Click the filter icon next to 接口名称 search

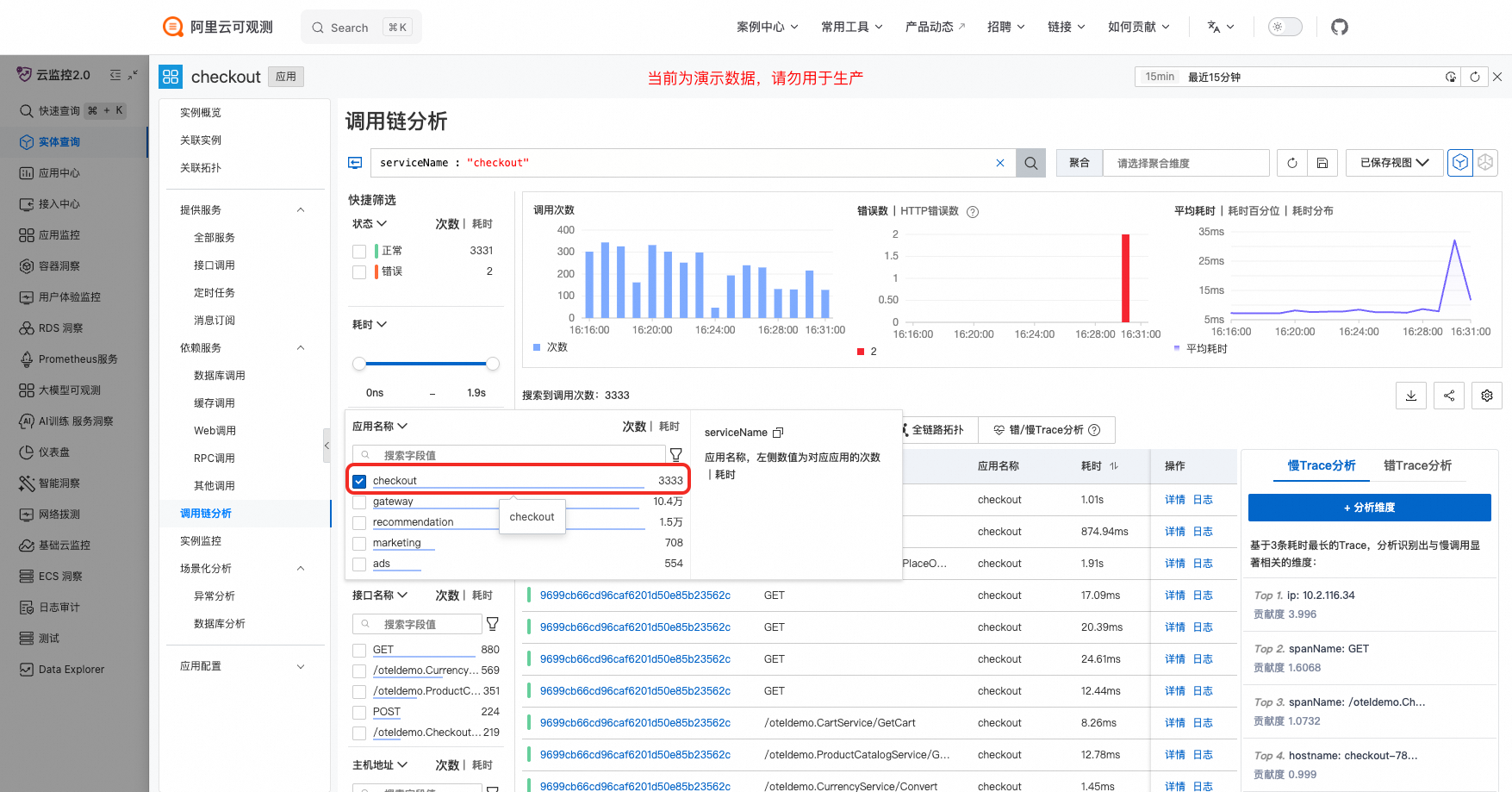coord(493,623)
